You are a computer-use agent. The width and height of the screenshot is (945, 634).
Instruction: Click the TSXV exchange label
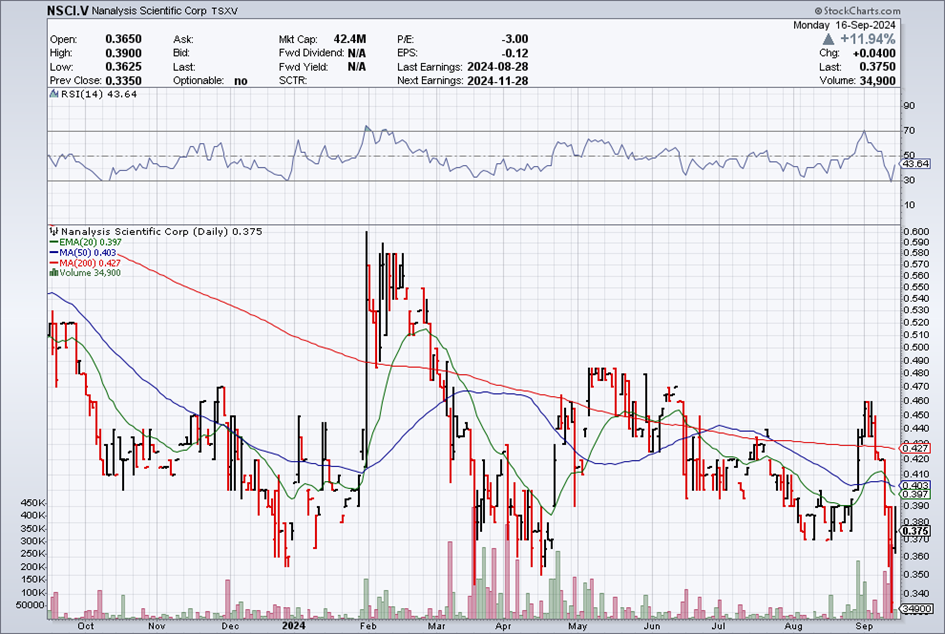[x=226, y=11]
